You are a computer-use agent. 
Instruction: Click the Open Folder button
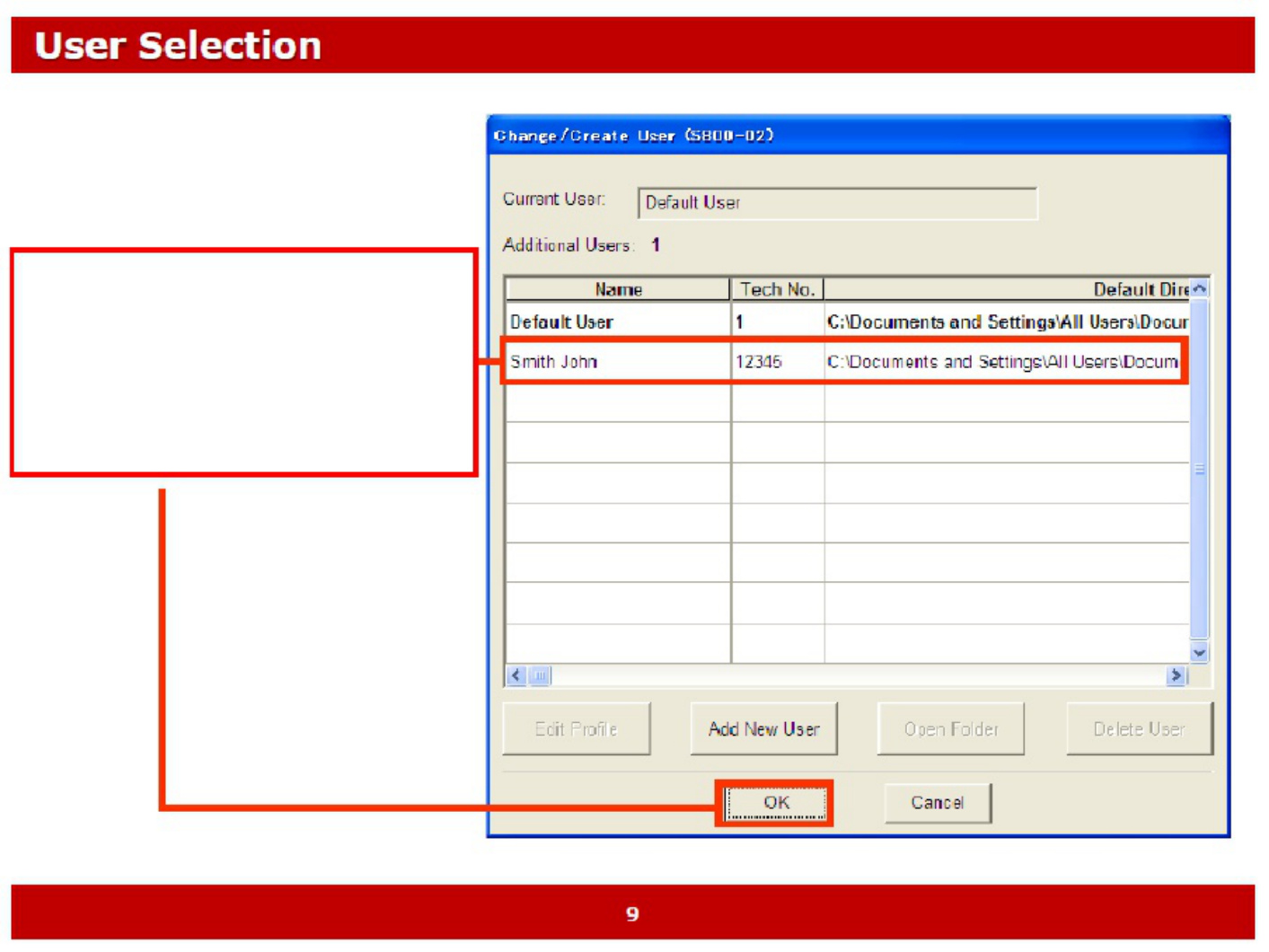pyautogui.click(x=951, y=729)
